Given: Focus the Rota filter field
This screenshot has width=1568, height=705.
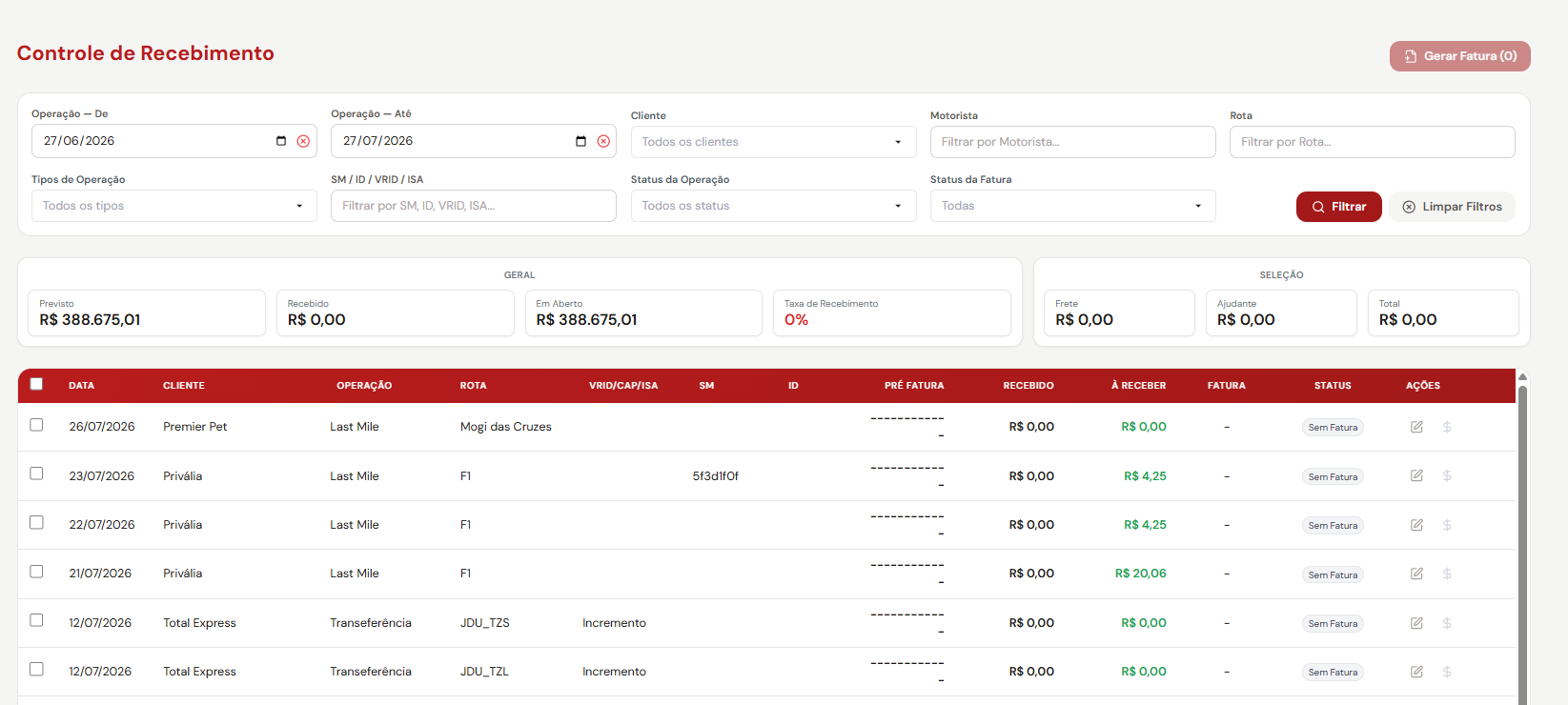Looking at the screenshot, I should pyautogui.click(x=1372, y=142).
